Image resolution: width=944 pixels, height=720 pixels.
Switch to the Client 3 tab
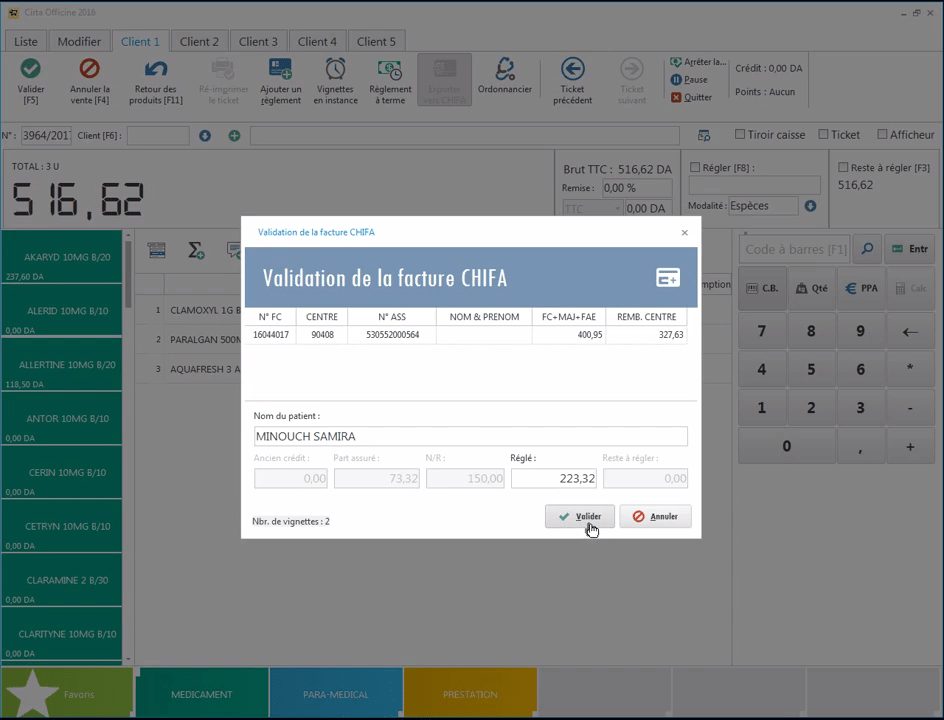pyautogui.click(x=258, y=42)
